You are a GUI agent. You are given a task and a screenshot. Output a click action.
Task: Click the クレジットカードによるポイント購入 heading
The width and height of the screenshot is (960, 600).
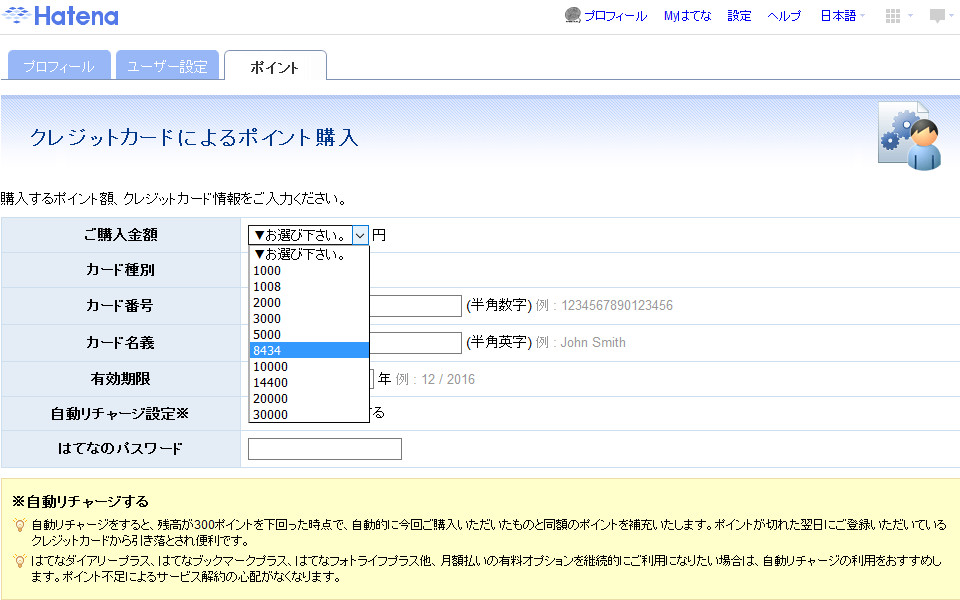click(x=193, y=137)
